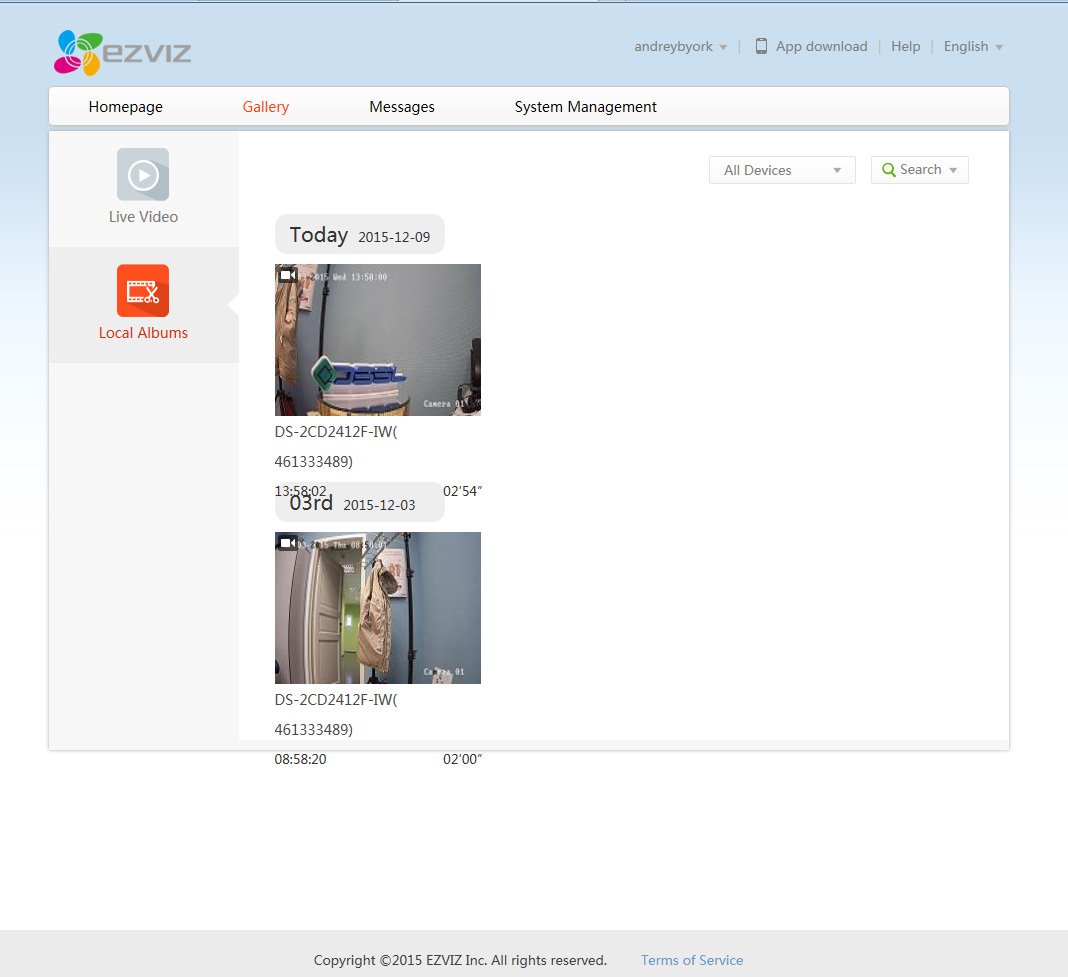
Task: Click the Help link
Action: tap(905, 46)
